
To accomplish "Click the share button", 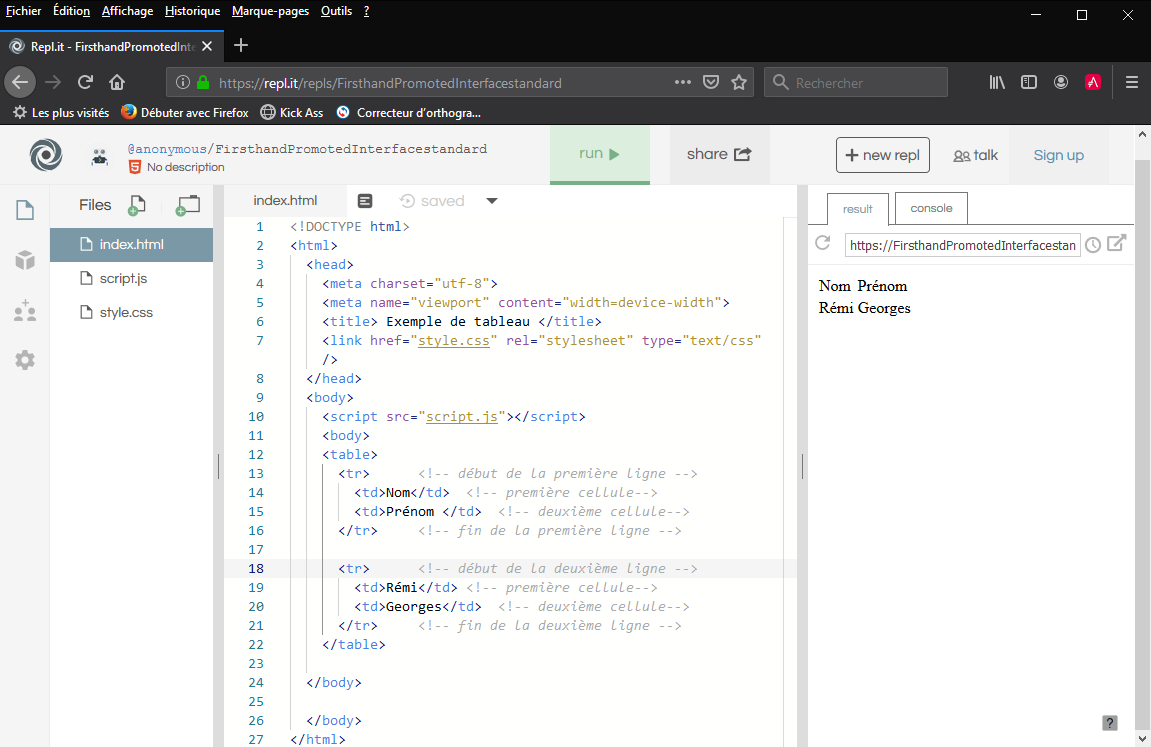I will [x=719, y=154].
